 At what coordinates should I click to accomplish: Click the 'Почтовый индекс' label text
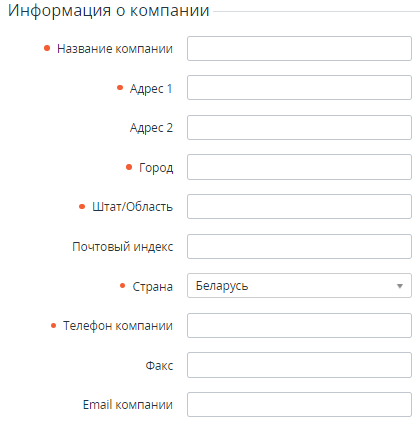(x=123, y=247)
